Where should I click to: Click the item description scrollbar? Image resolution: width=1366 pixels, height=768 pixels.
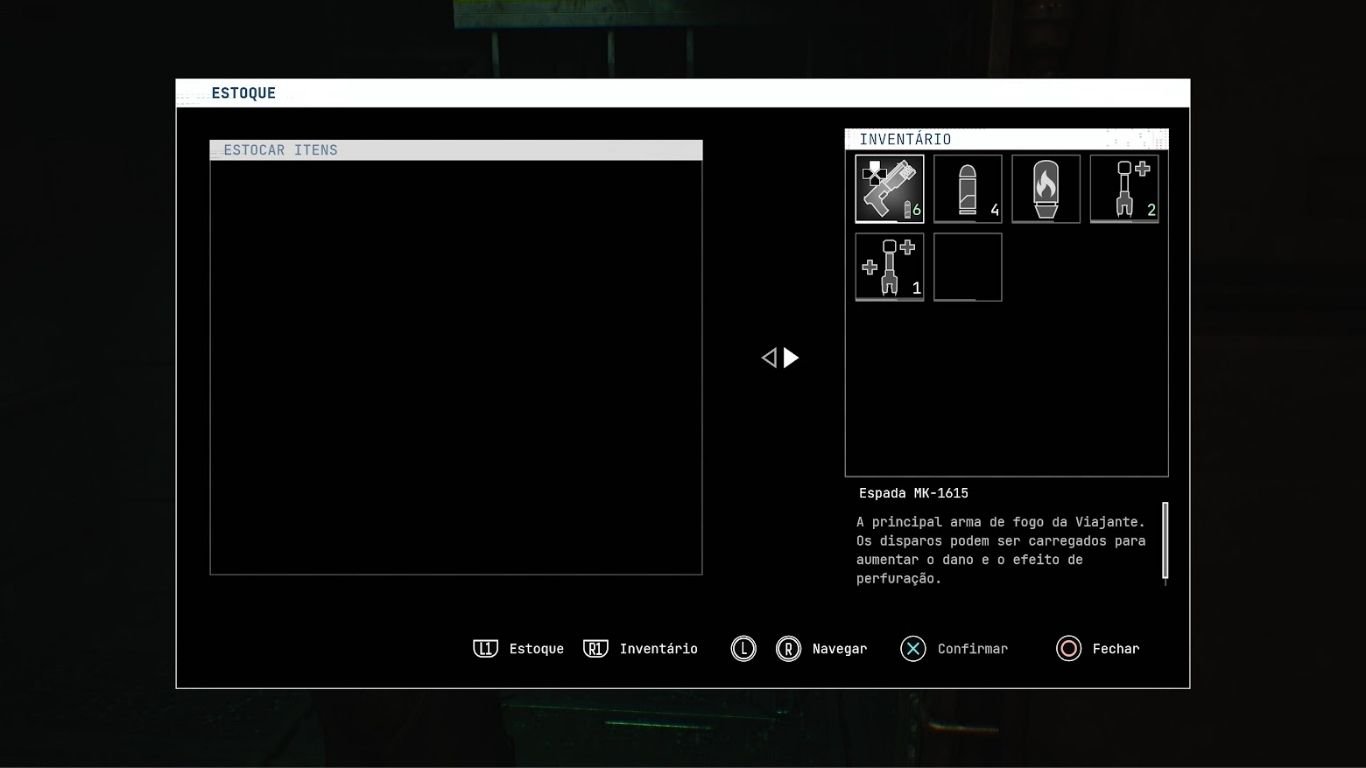(1165, 542)
